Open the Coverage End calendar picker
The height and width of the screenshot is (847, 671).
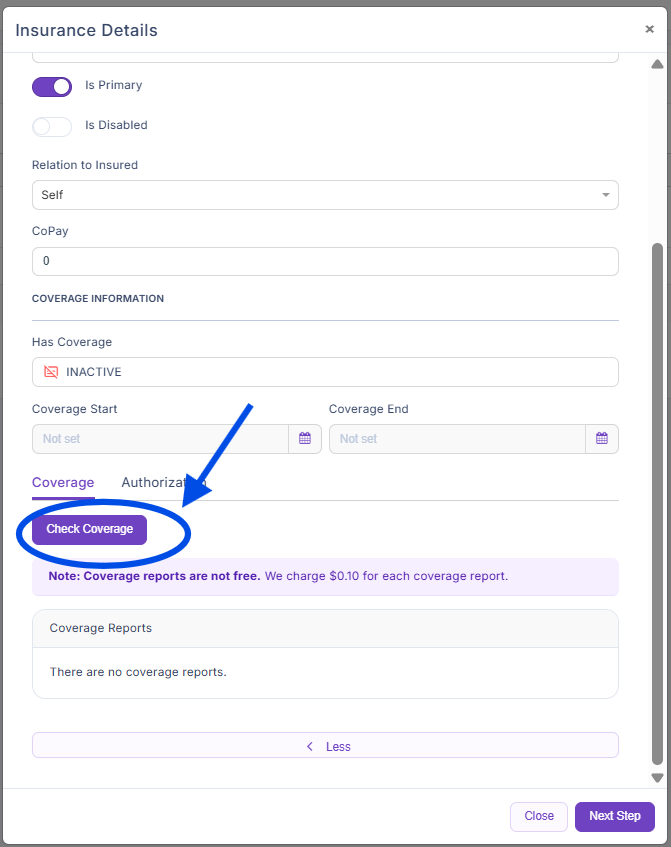(602, 439)
